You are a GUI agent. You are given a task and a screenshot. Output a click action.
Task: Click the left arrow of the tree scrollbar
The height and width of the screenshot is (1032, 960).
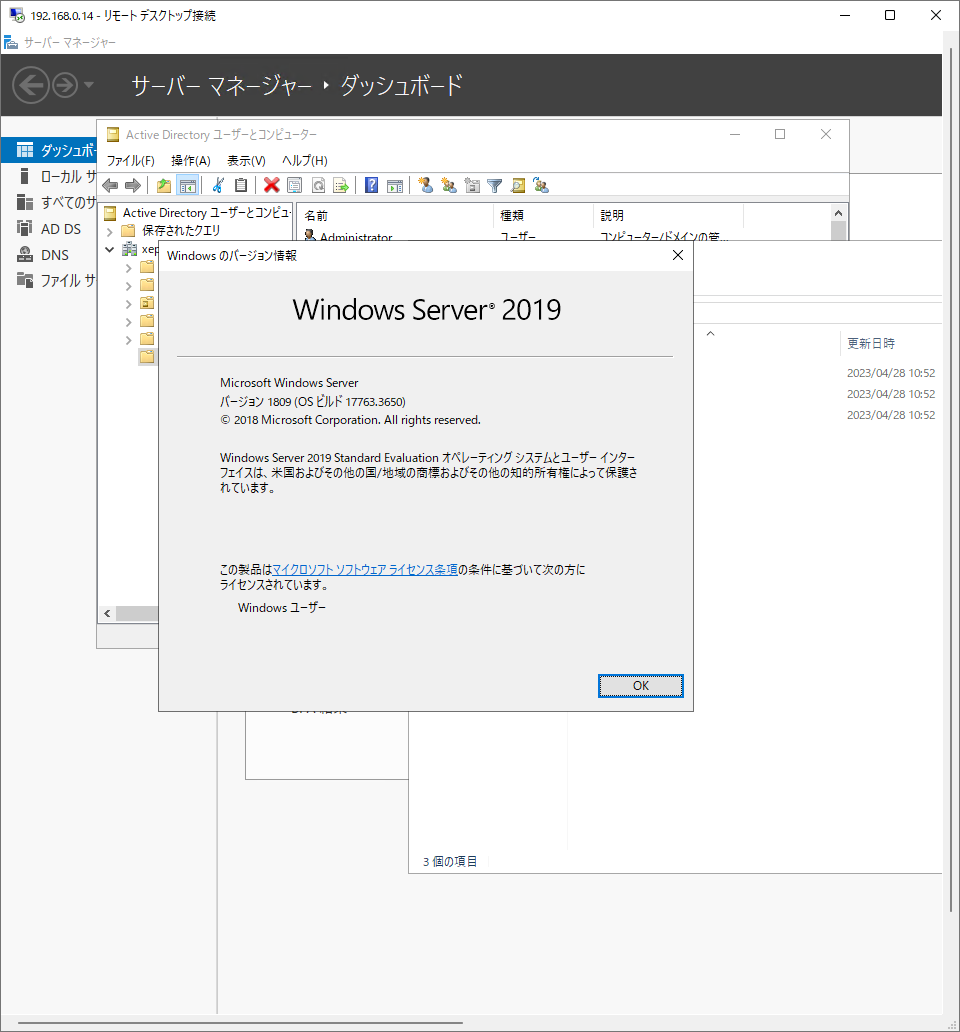107,613
